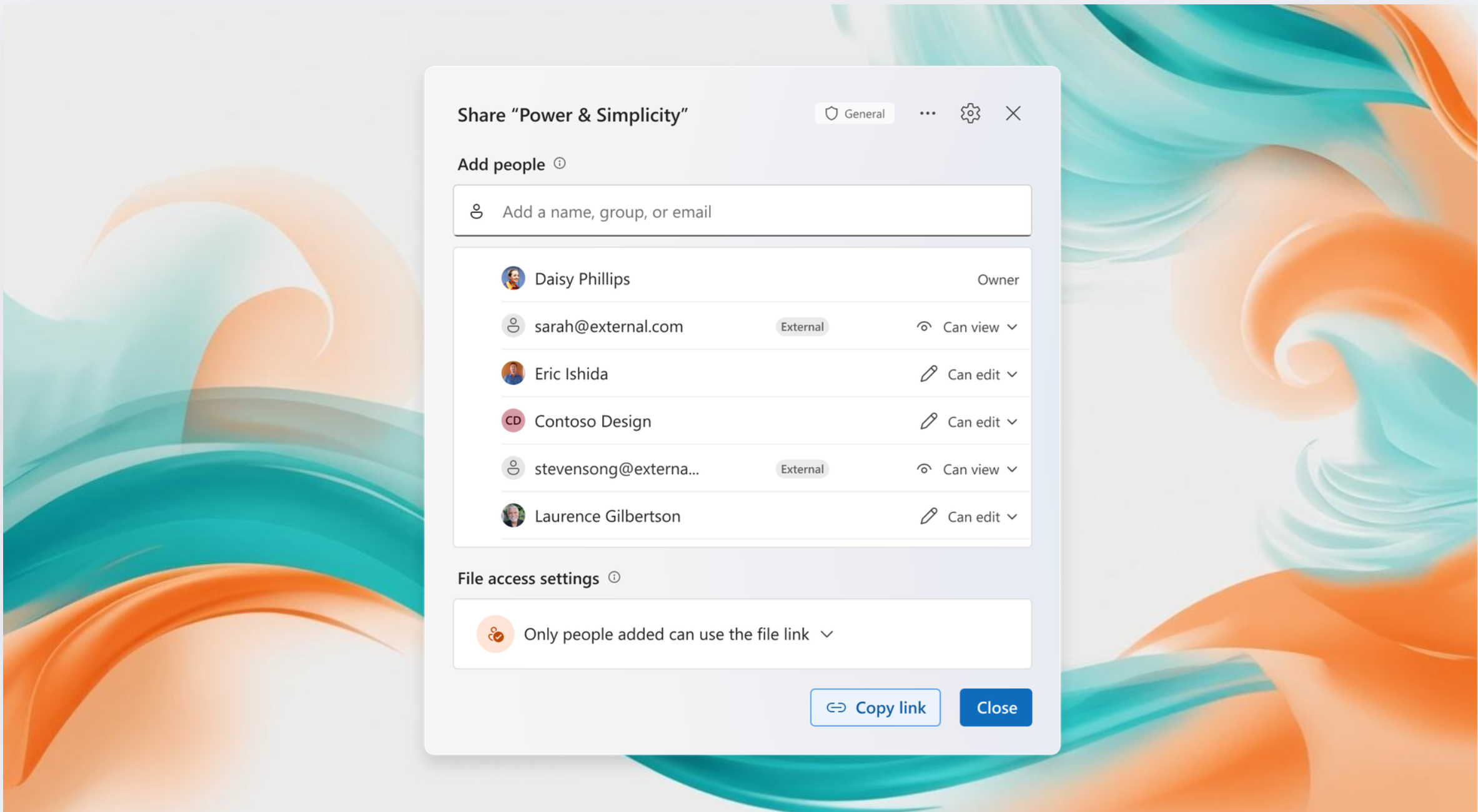The image size is (1478, 812).
Task: Click Daisy Phillips' profile avatar
Action: pos(513,279)
